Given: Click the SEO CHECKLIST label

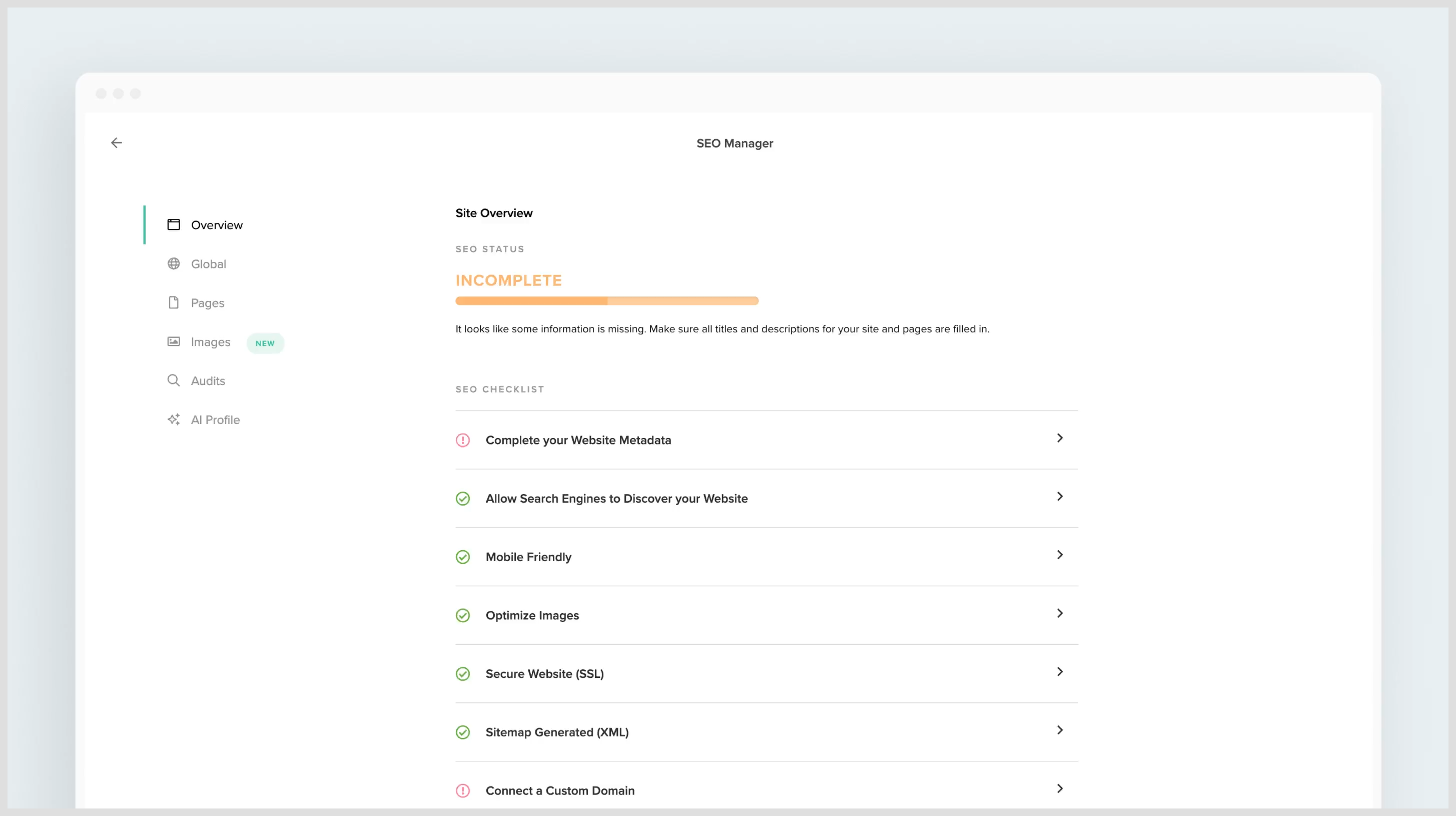Looking at the screenshot, I should [x=500, y=389].
